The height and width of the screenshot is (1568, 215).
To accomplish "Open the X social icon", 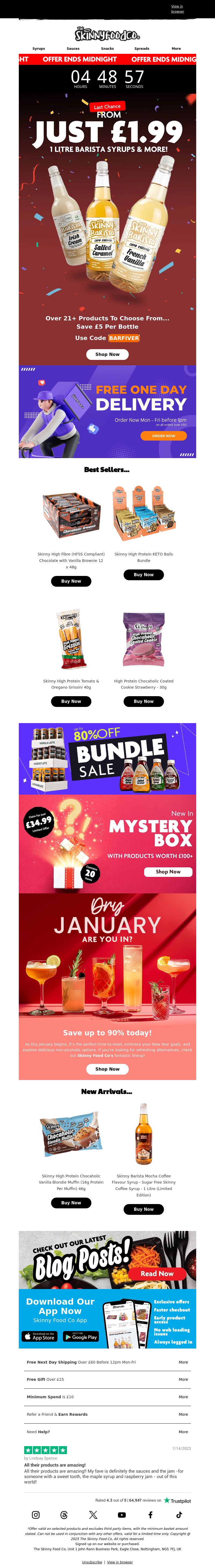I will click(x=93, y=1514).
